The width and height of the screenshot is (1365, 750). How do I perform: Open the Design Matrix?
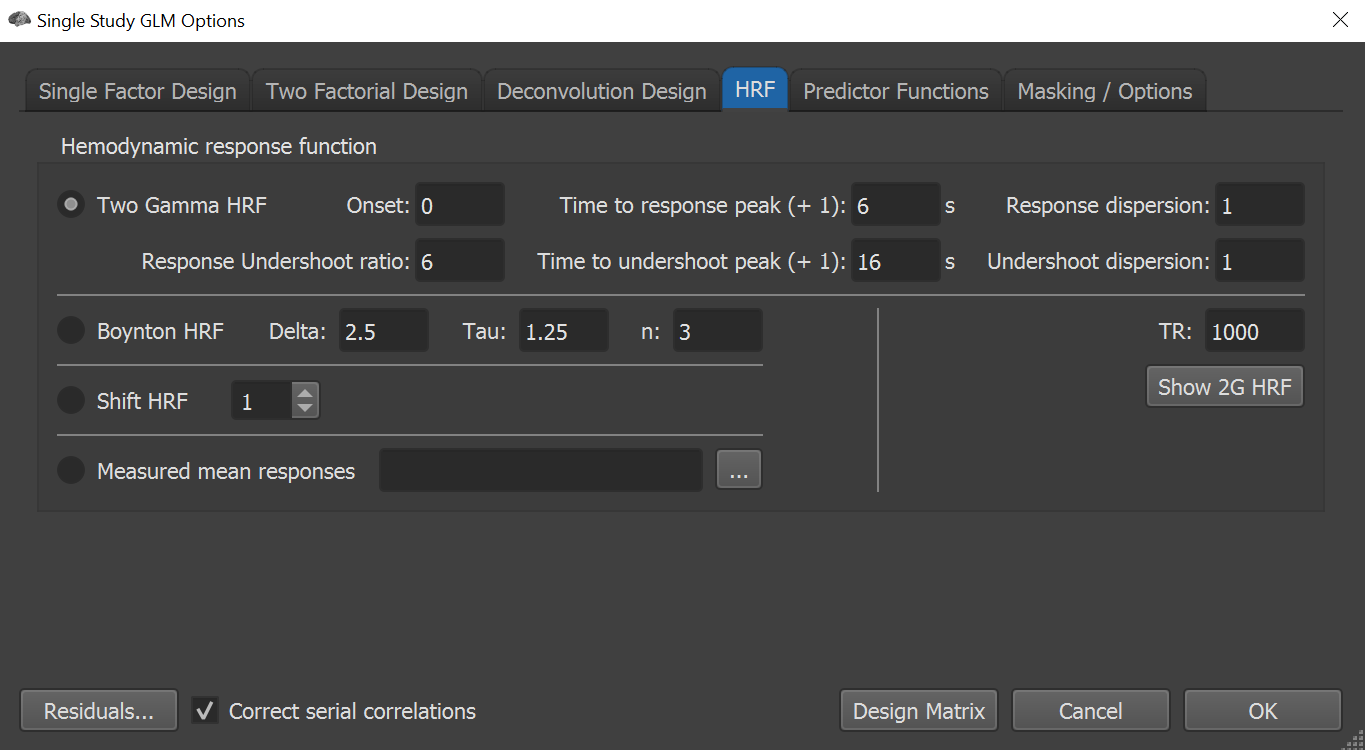pos(918,711)
